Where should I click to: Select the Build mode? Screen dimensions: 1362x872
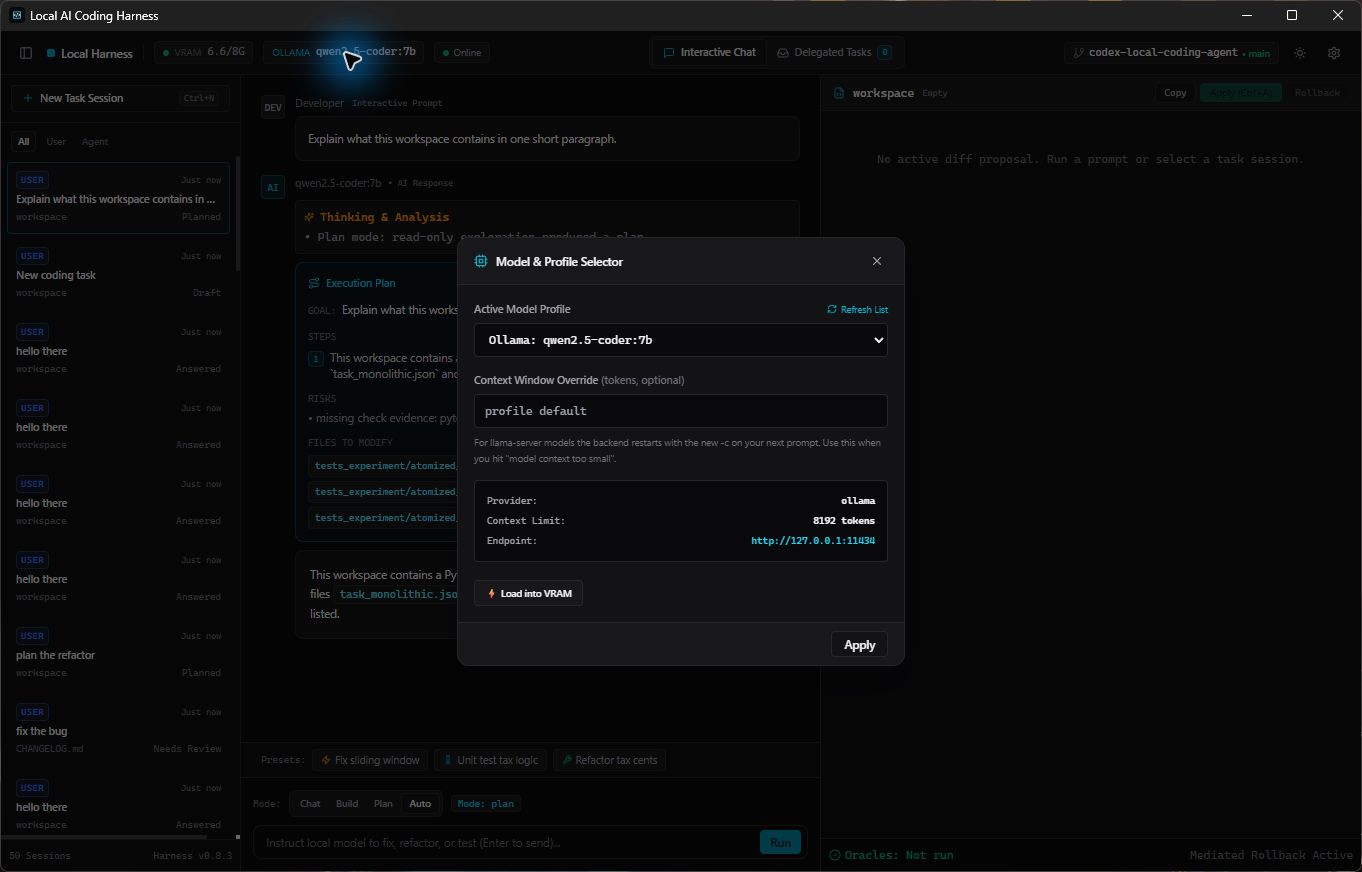click(x=347, y=804)
